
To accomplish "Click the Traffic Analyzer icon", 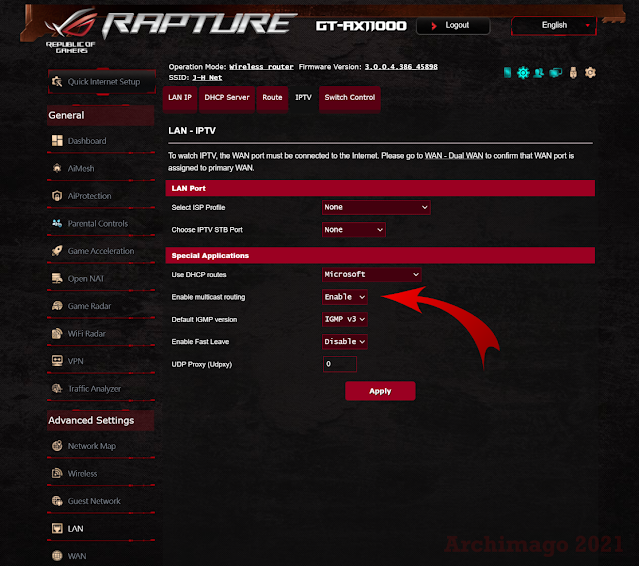I will click(57, 388).
